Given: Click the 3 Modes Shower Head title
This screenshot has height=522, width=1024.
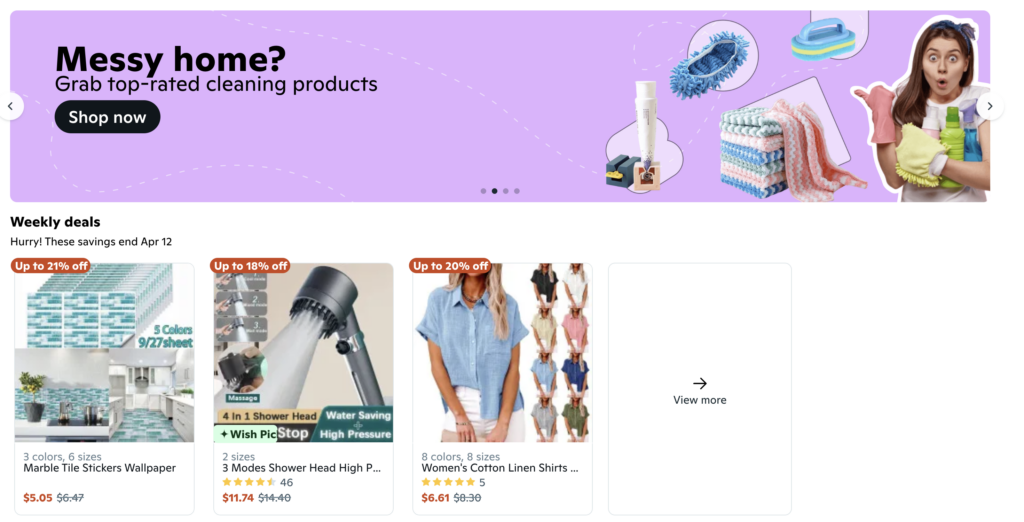Looking at the screenshot, I should click(x=301, y=468).
